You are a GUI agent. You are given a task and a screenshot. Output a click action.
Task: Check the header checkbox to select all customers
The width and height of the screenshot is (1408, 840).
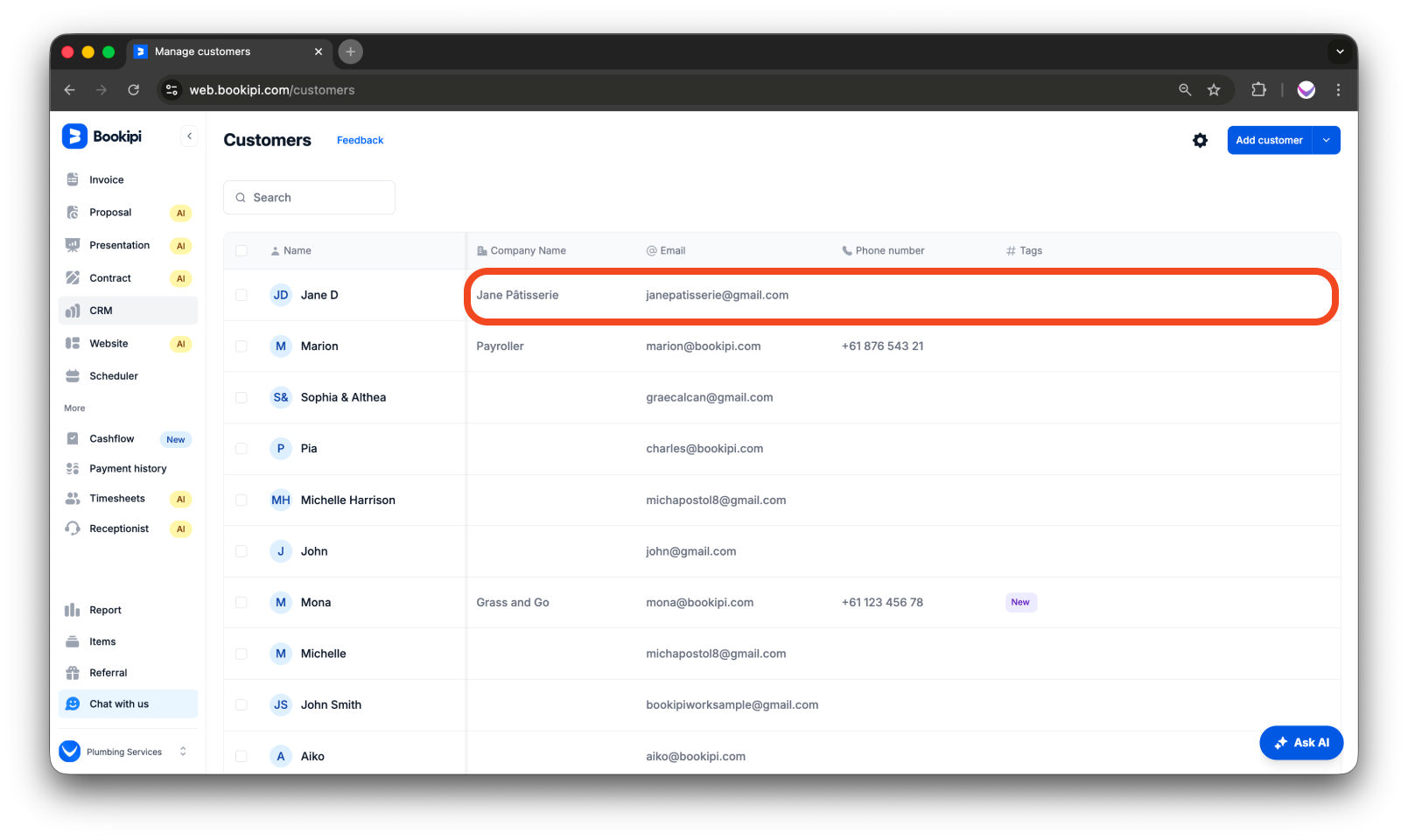pos(242,250)
